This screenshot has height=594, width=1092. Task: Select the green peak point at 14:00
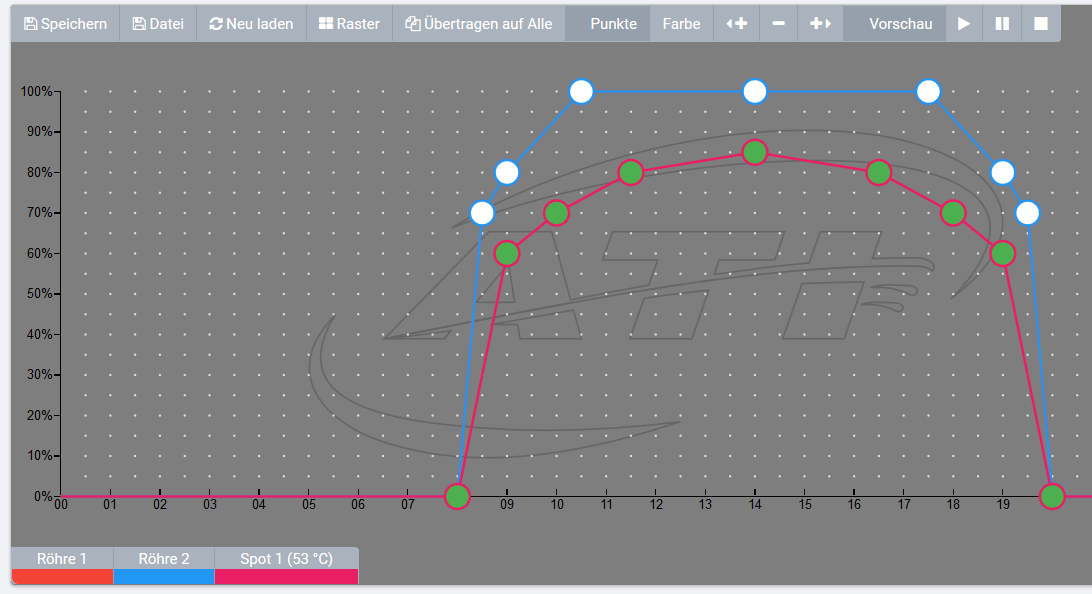755,152
